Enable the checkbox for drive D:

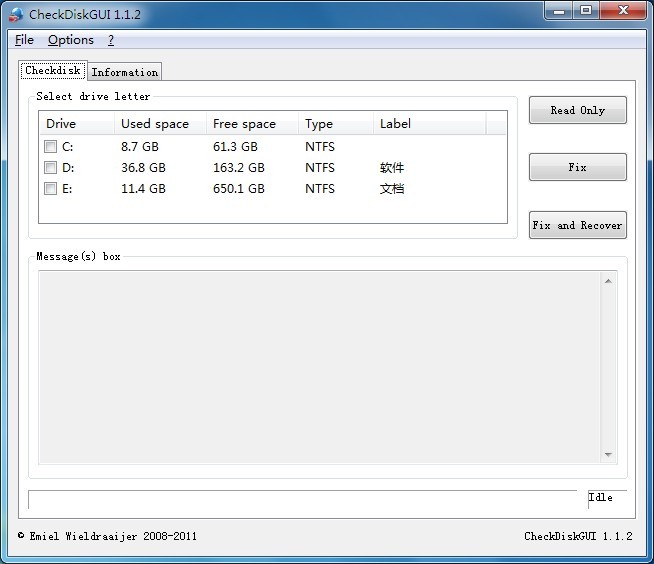(51, 168)
